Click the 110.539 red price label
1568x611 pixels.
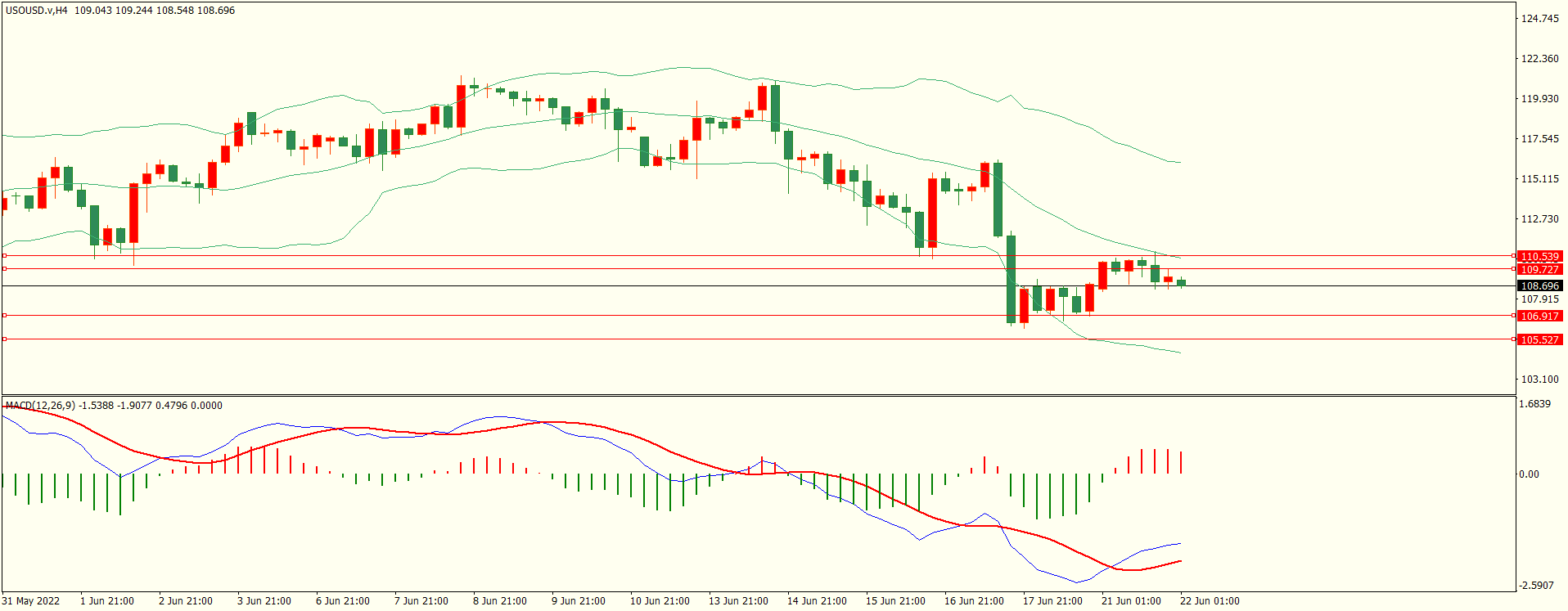(1539, 257)
